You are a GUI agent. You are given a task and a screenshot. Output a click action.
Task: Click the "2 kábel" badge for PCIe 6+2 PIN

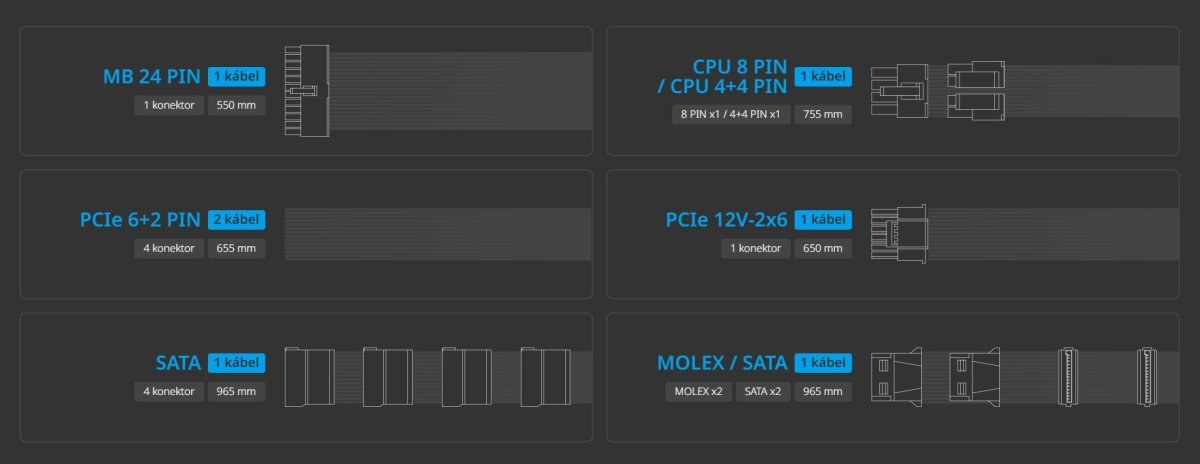pyautogui.click(x=236, y=220)
